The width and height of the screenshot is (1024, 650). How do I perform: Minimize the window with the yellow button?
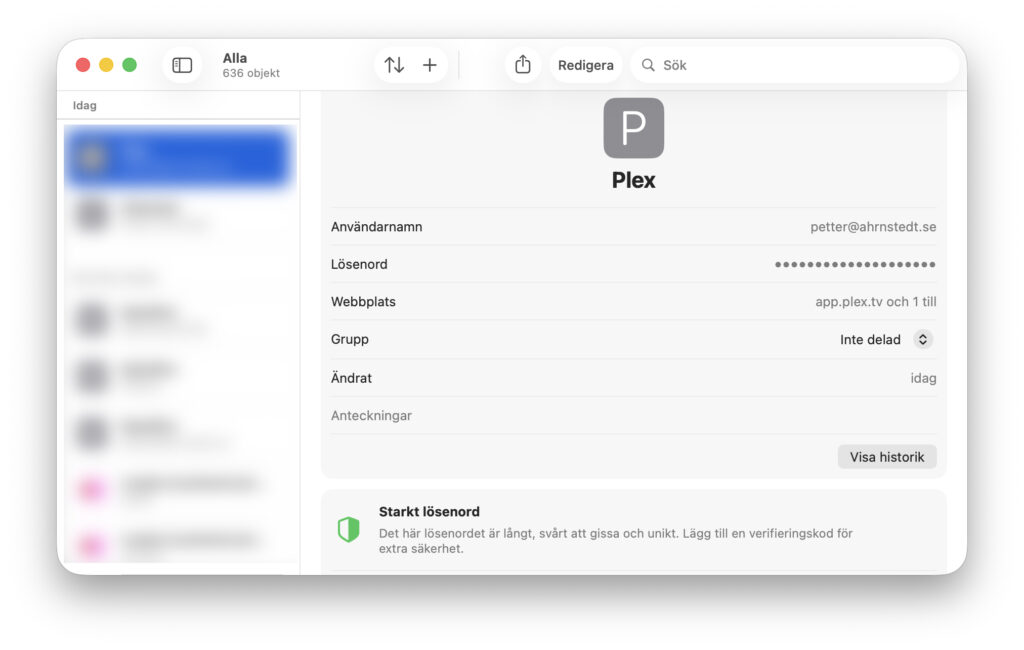click(x=106, y=65)
